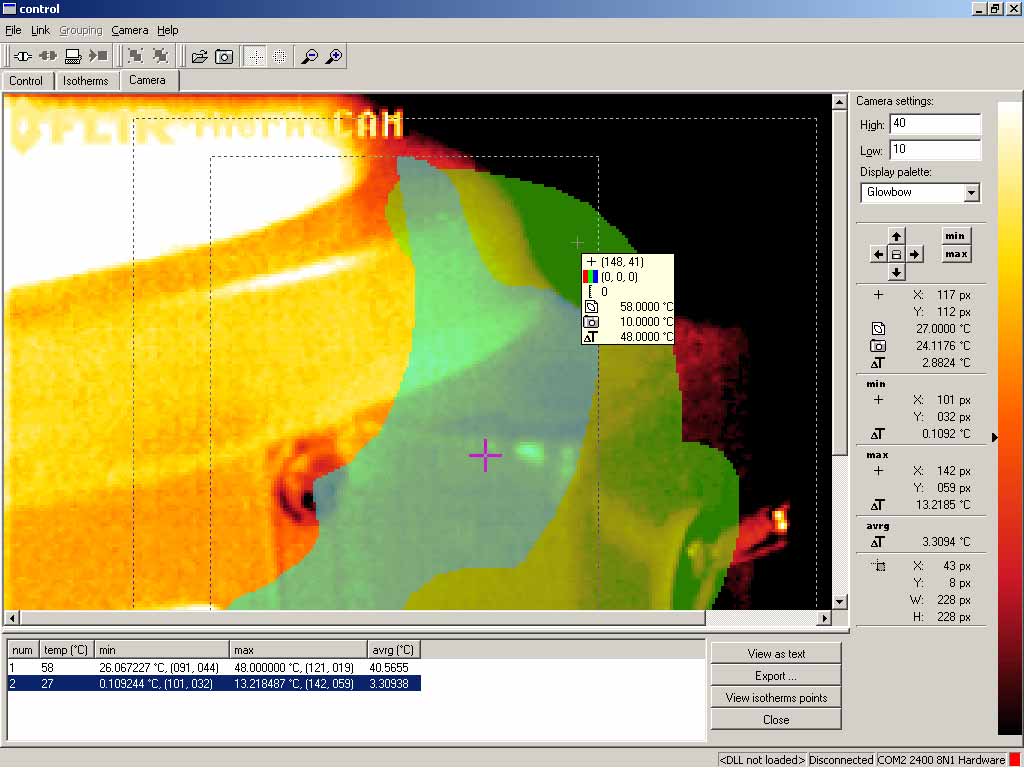
Task: Toggle the crosshair cursor mode button
Action: [256, 57]
